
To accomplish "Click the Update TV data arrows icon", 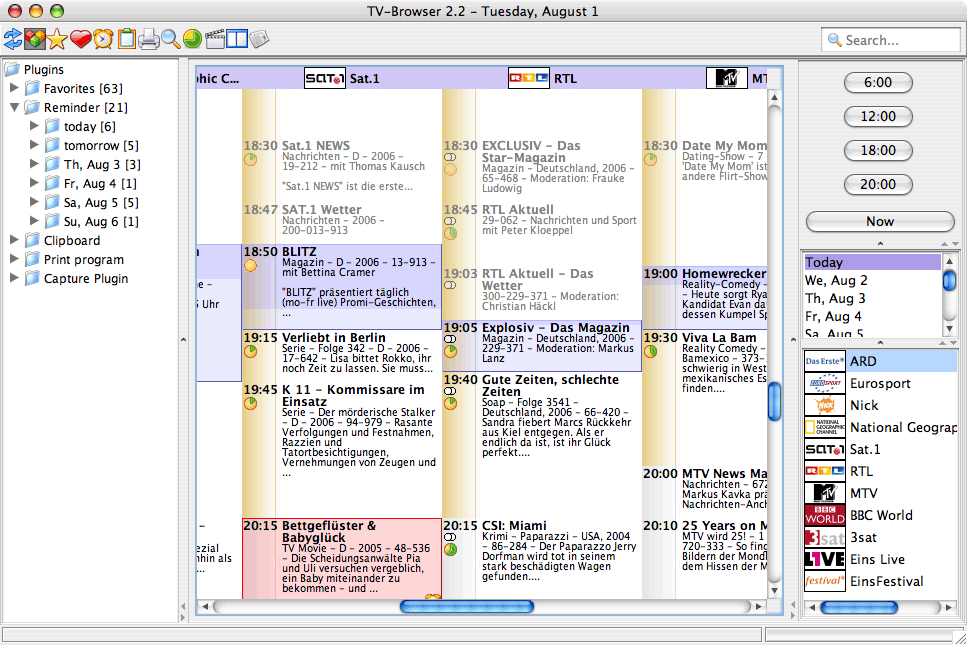I will click(12, 39).
